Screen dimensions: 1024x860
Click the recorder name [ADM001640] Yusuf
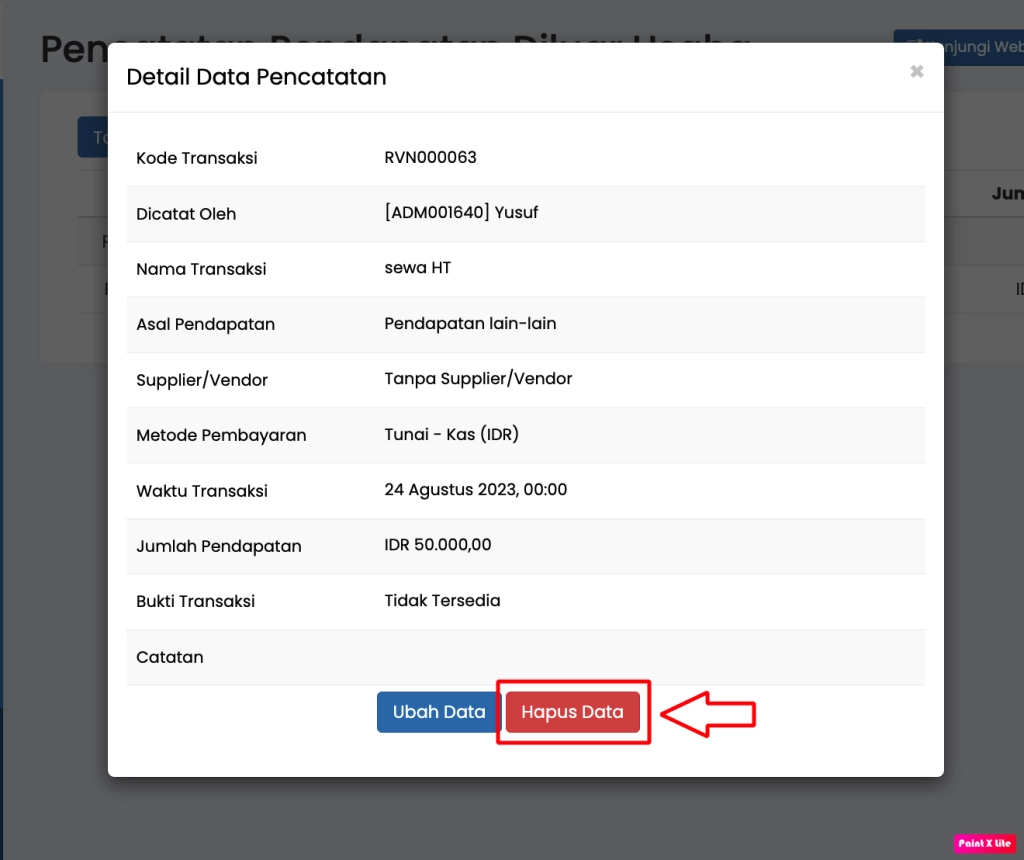coord(461,213)
